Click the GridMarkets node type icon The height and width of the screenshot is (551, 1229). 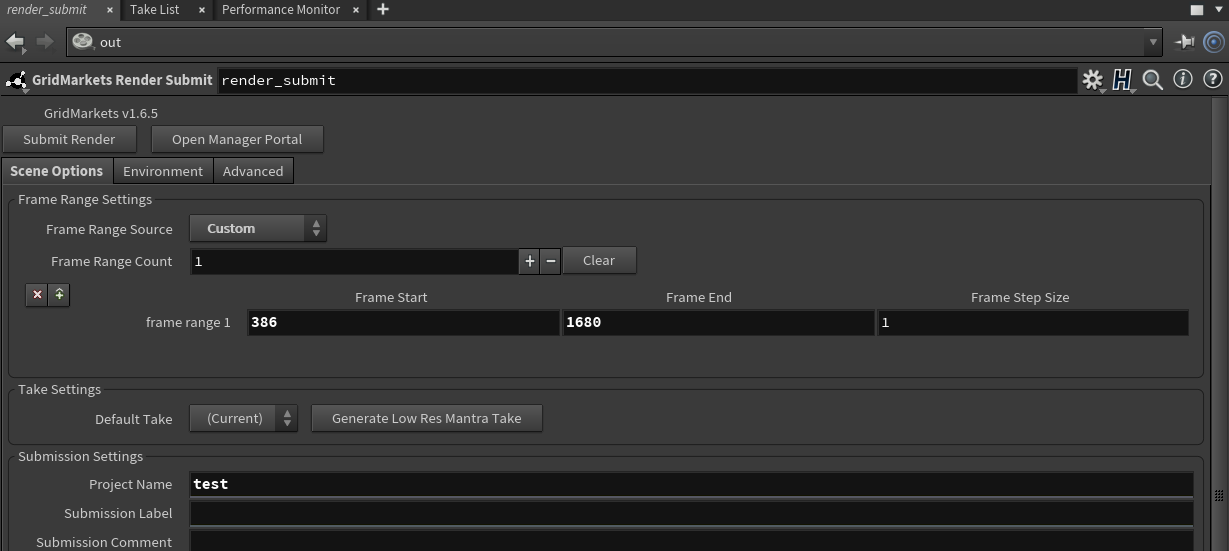[x=16, y=80]
